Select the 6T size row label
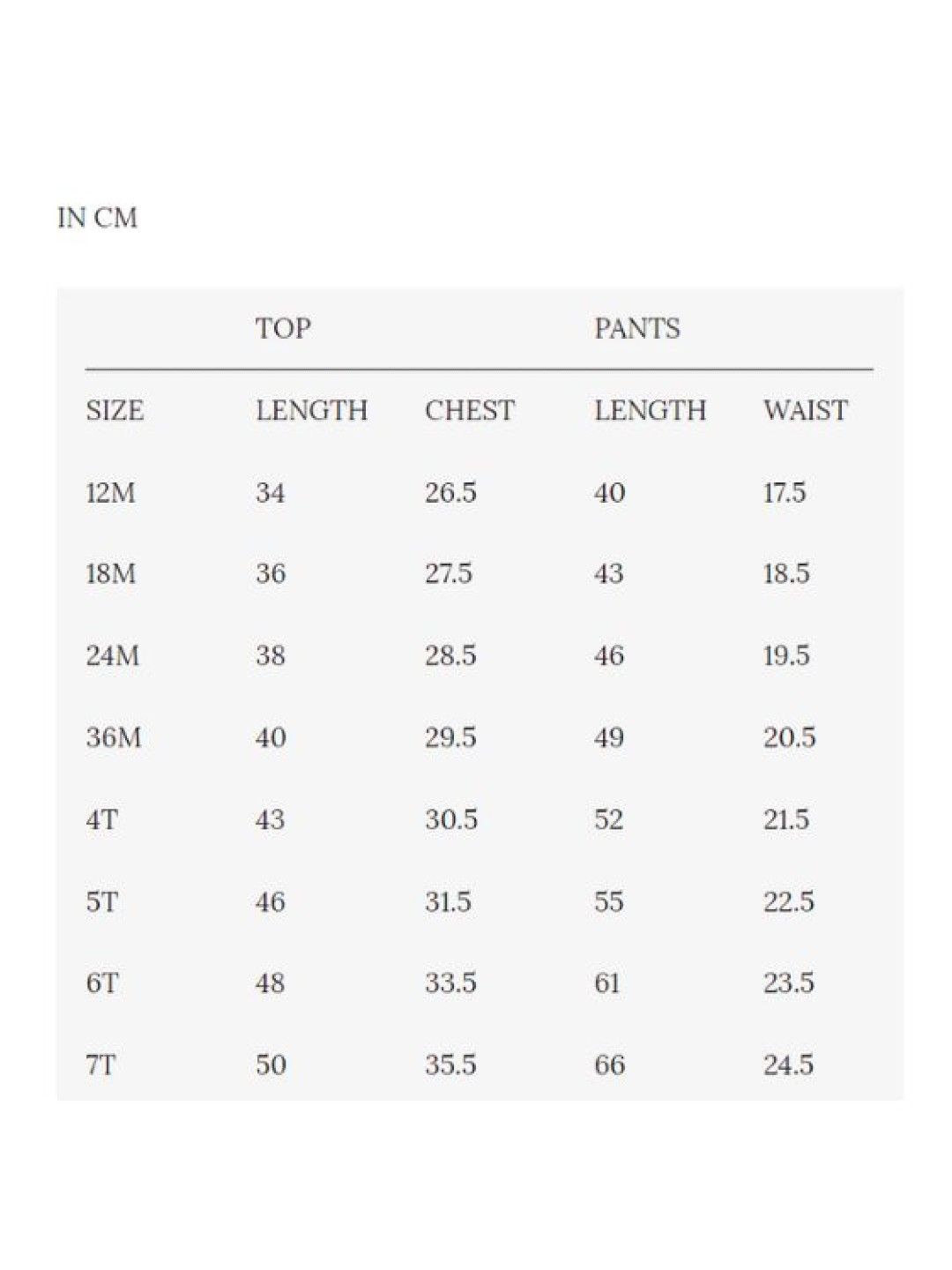This screenshot has height=1270, width=952. (101, 982)
